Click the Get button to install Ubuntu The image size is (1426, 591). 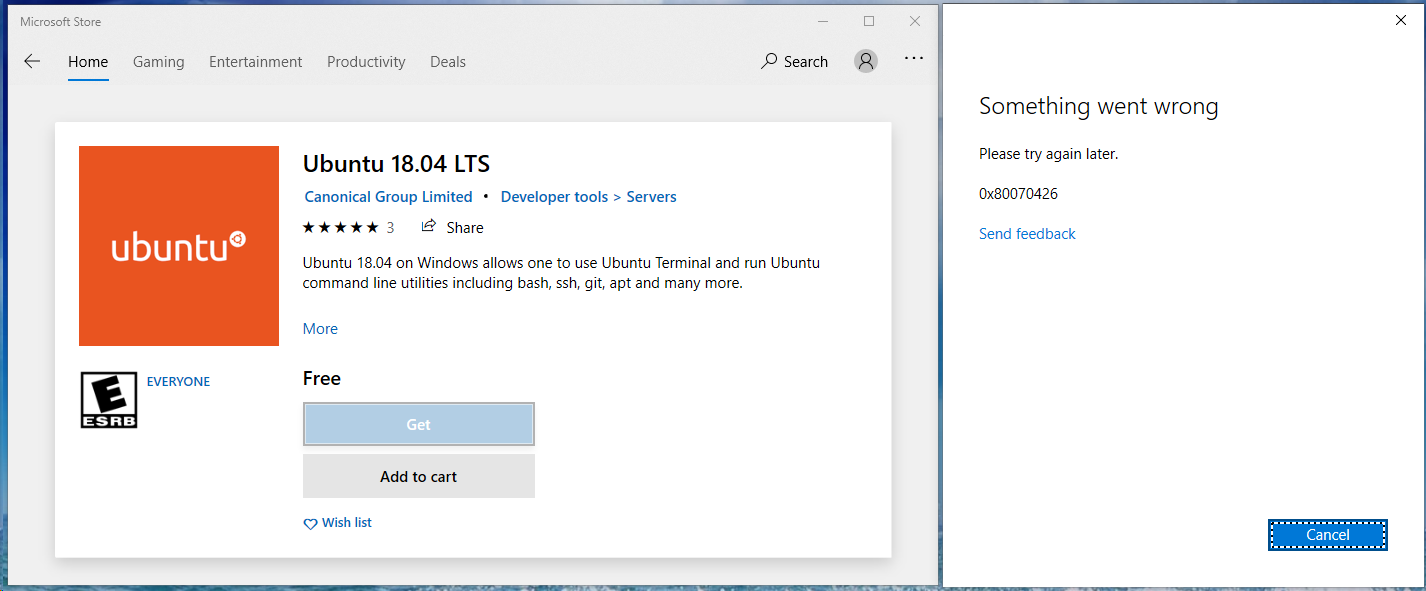pyautogui.click(x=418, y=424)
